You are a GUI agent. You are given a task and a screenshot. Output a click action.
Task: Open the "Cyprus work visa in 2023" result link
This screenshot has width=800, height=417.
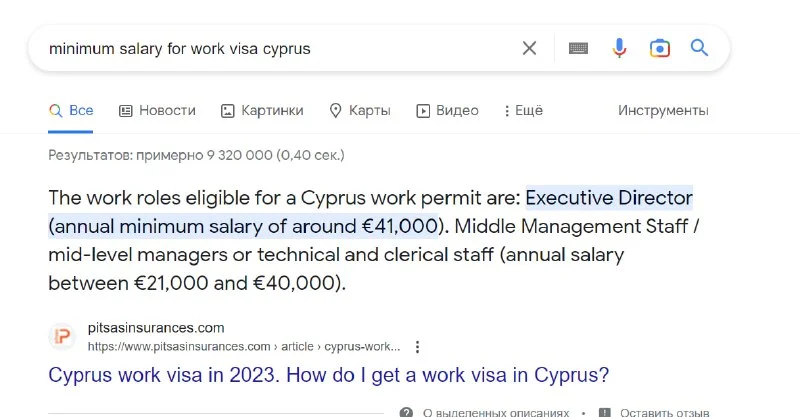[329, 376]
